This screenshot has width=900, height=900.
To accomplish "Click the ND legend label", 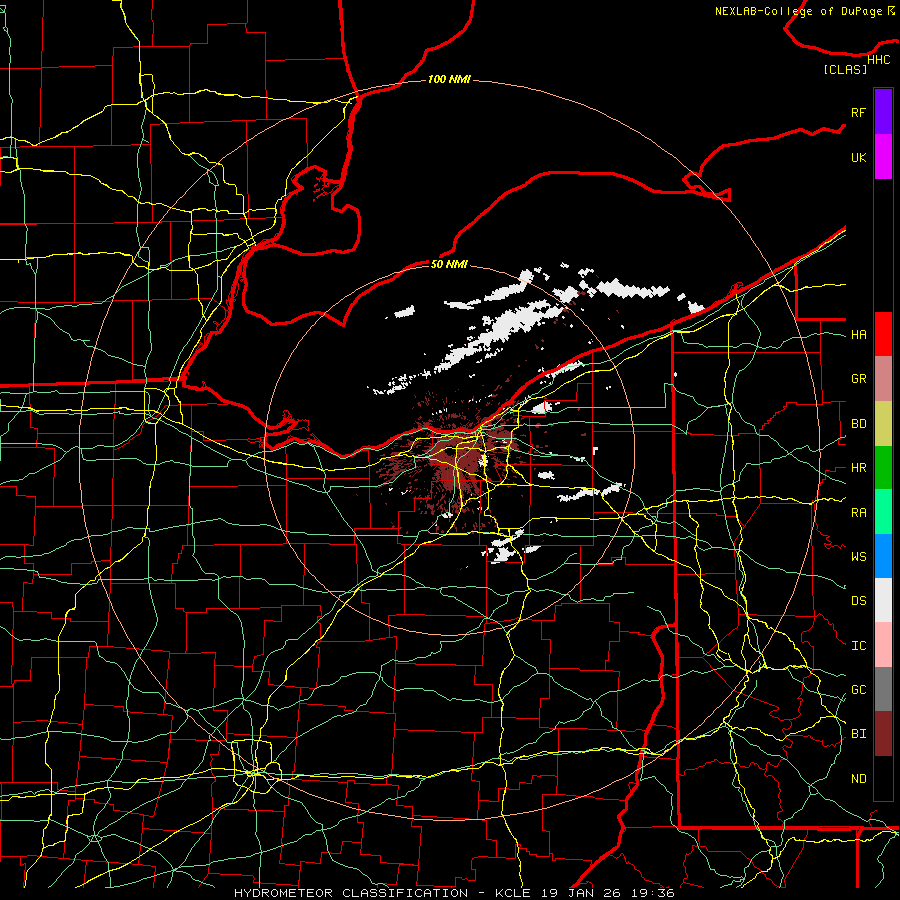I will click(859, 779).
